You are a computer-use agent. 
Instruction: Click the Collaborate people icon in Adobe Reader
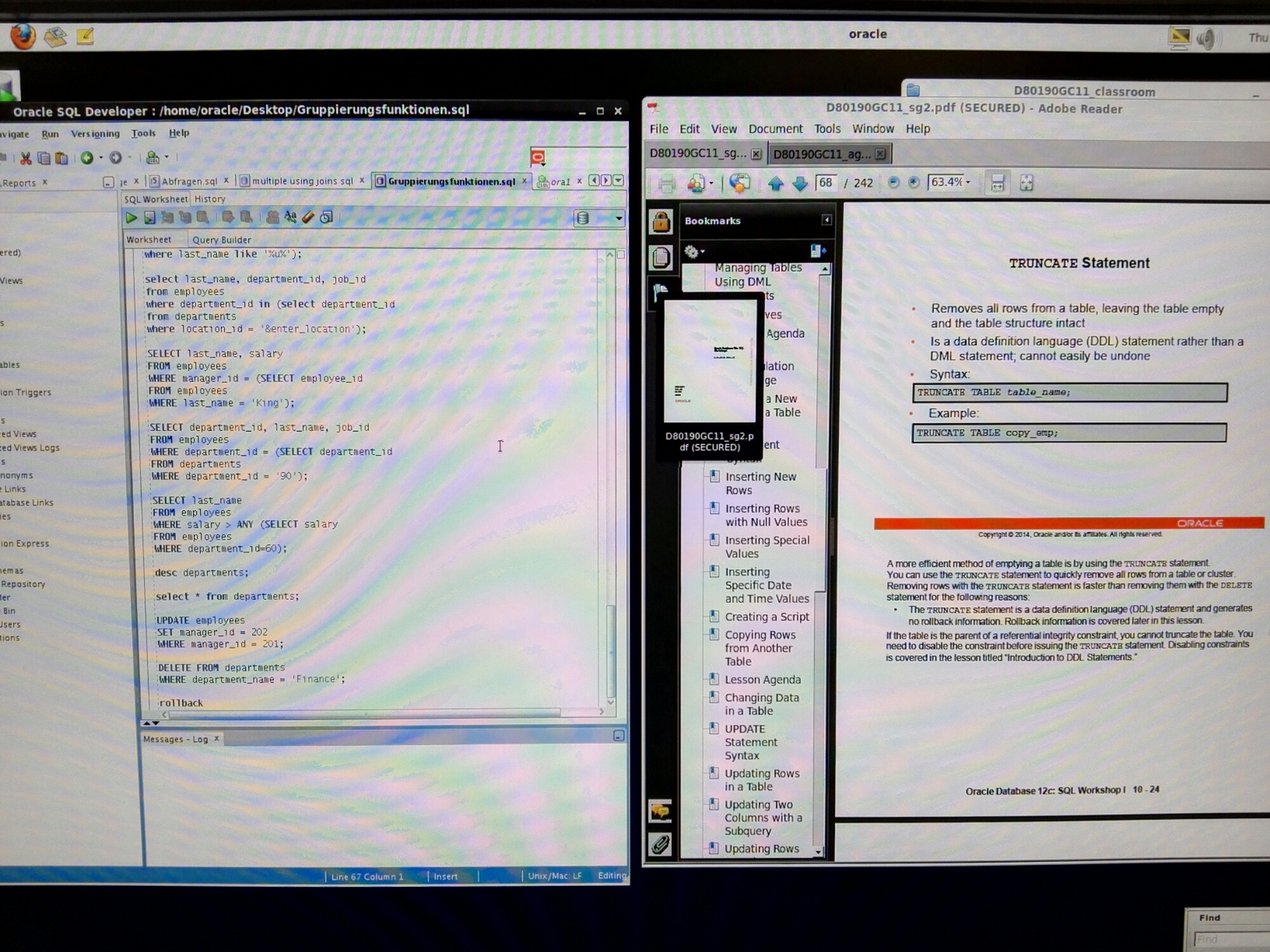695,184
